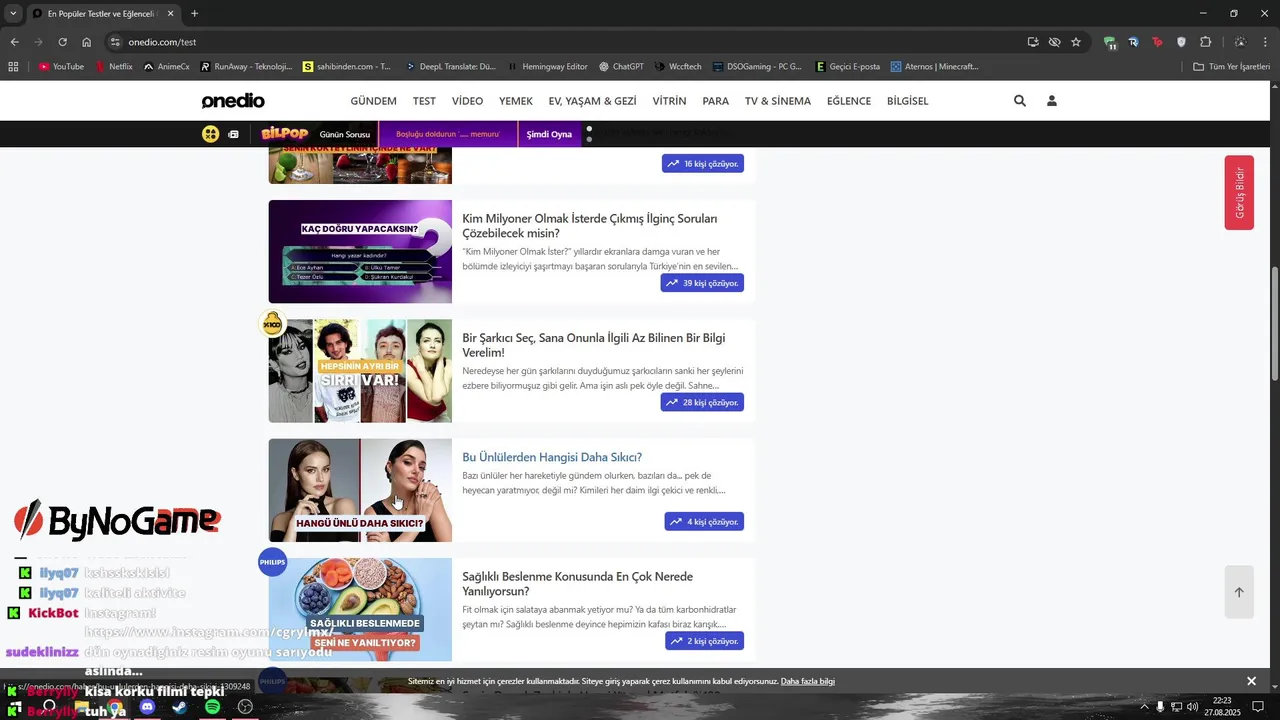1280x720 pixels.
Task: Open the YouTube bookmark
Action: point(61,67)
